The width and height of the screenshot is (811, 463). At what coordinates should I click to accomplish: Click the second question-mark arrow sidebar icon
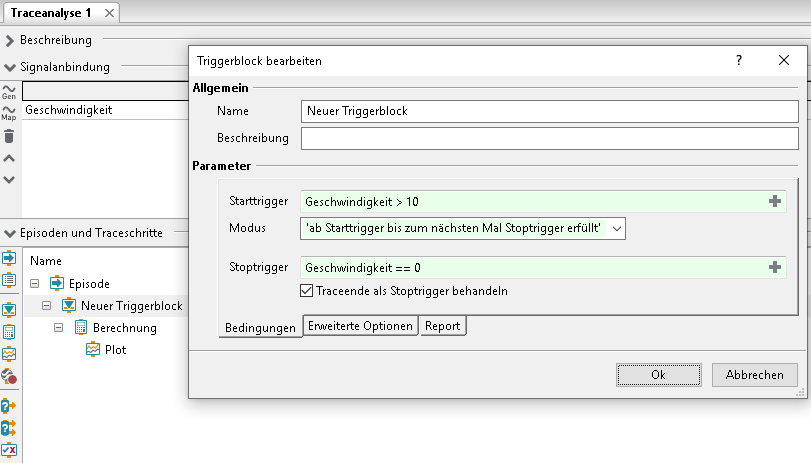[x=9, y=428]
